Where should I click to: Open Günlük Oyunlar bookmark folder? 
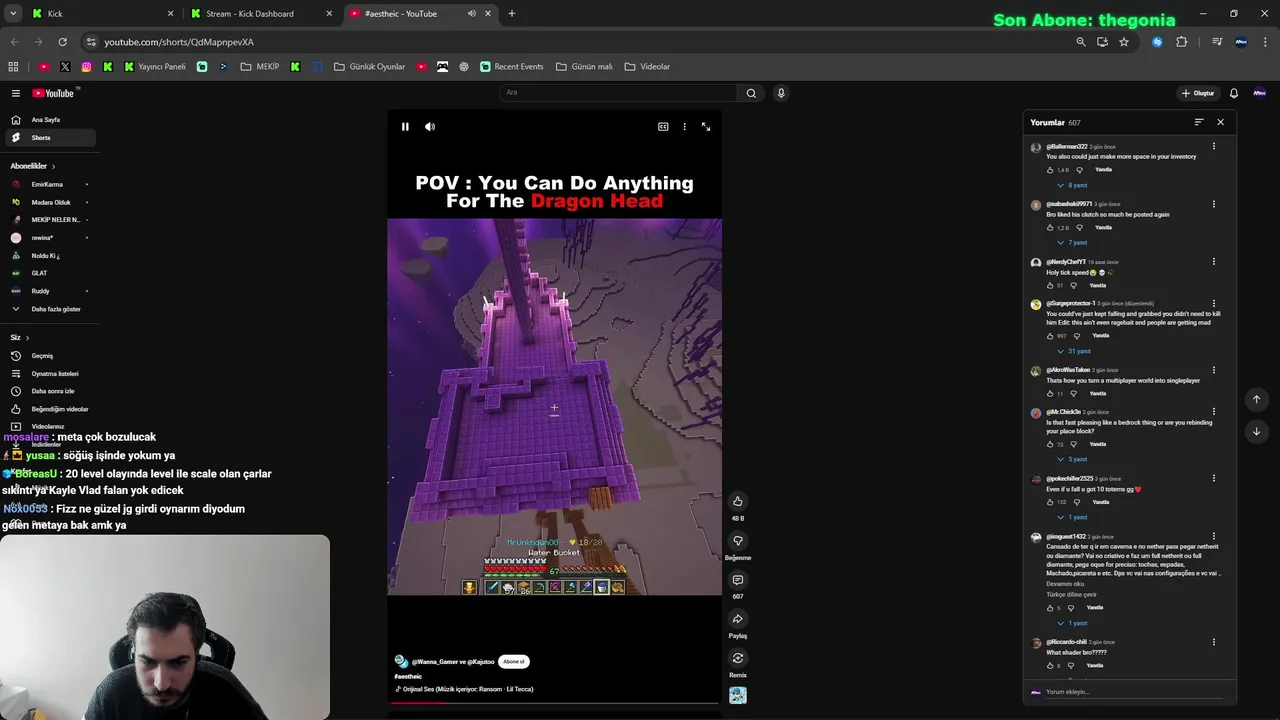click(369, 67)
